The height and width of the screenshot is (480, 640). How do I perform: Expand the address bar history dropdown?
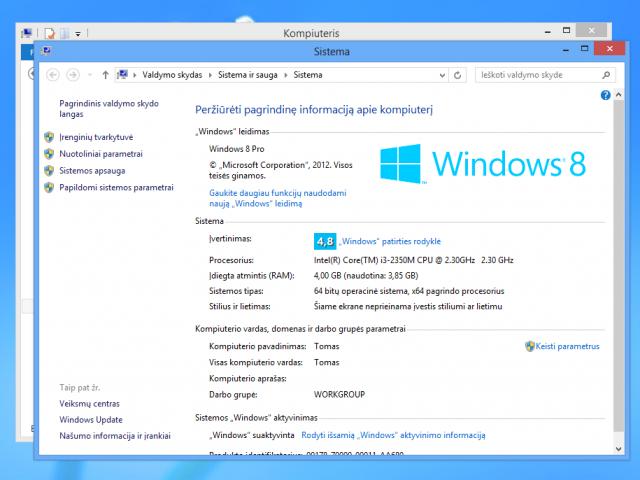coord(441,75)
